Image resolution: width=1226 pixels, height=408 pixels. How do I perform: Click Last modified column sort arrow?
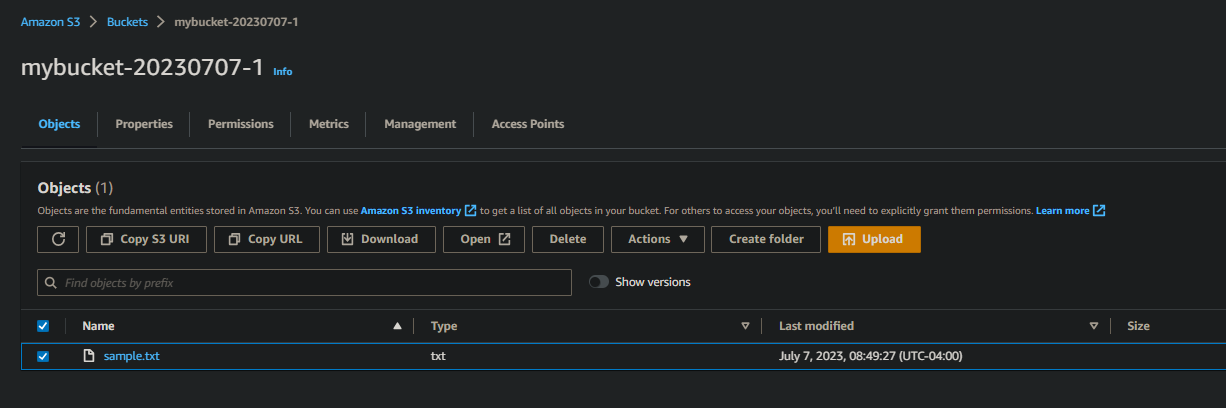click(1094, 326)
